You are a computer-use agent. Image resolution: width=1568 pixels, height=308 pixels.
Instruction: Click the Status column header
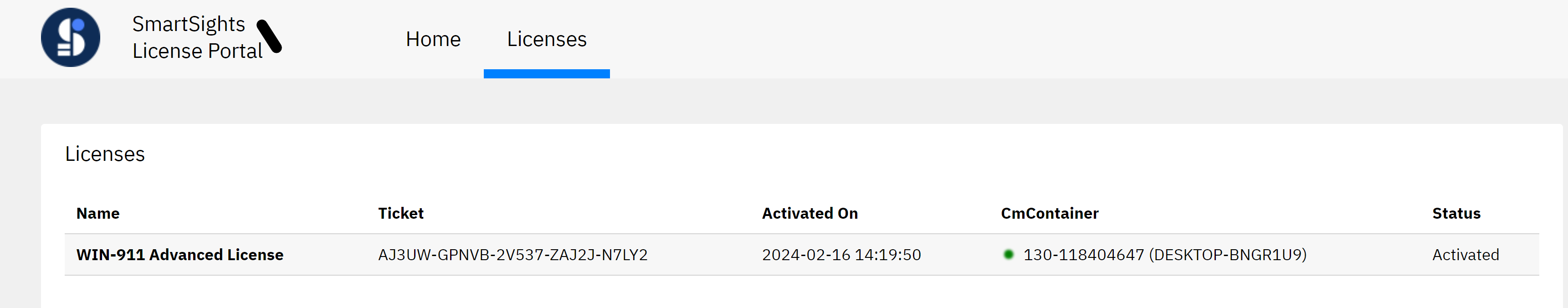[x=1456, y=214]
